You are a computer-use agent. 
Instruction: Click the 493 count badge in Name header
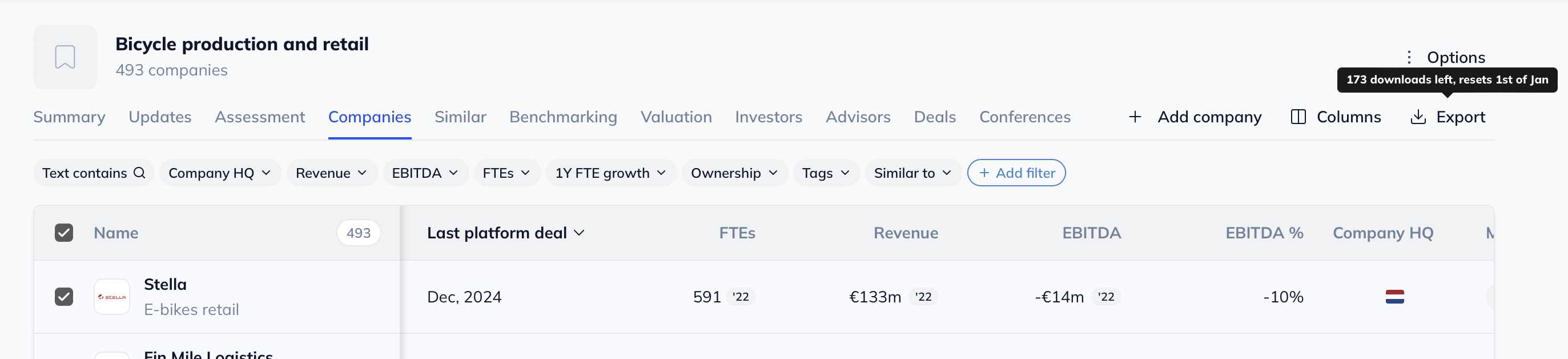tap(359, 233)
